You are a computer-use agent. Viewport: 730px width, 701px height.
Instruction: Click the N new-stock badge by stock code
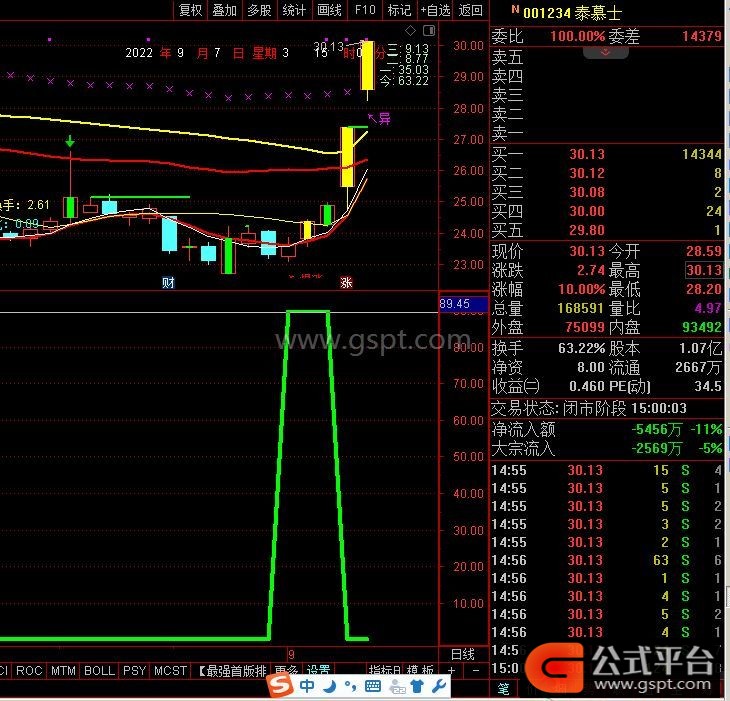pos(514,9)
